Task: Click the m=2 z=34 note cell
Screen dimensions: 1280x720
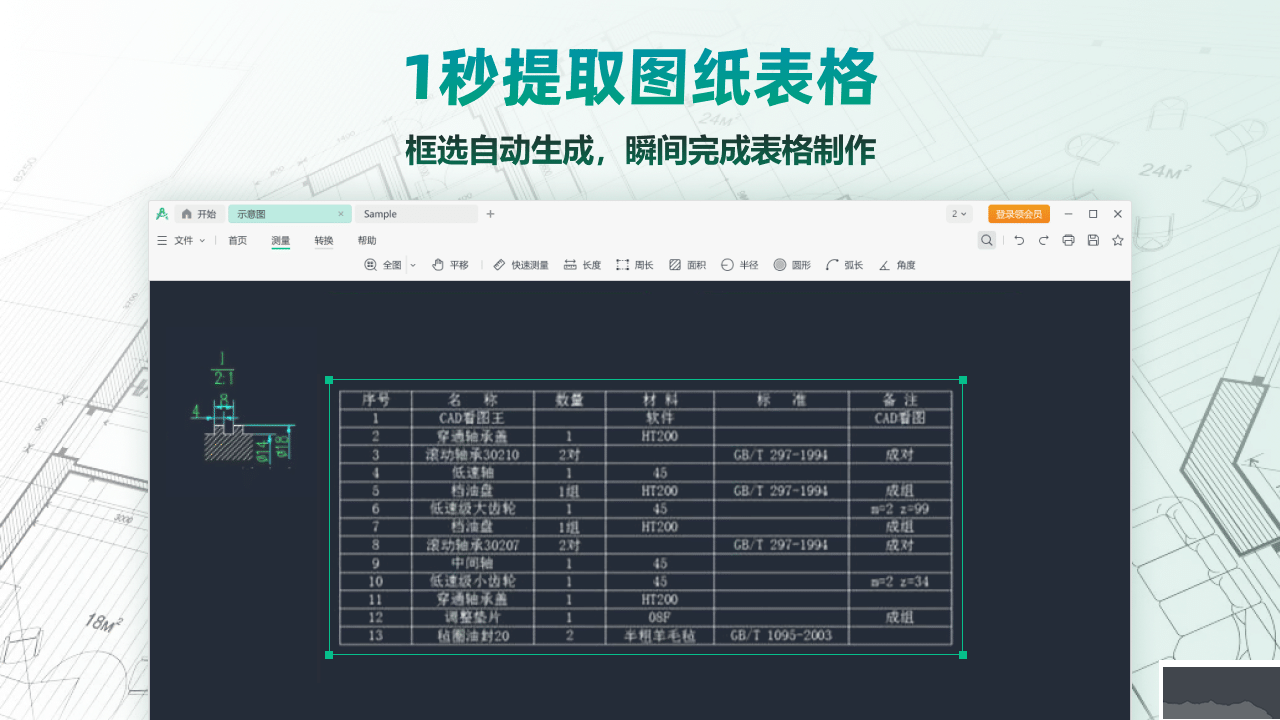Action: (900, 581)
